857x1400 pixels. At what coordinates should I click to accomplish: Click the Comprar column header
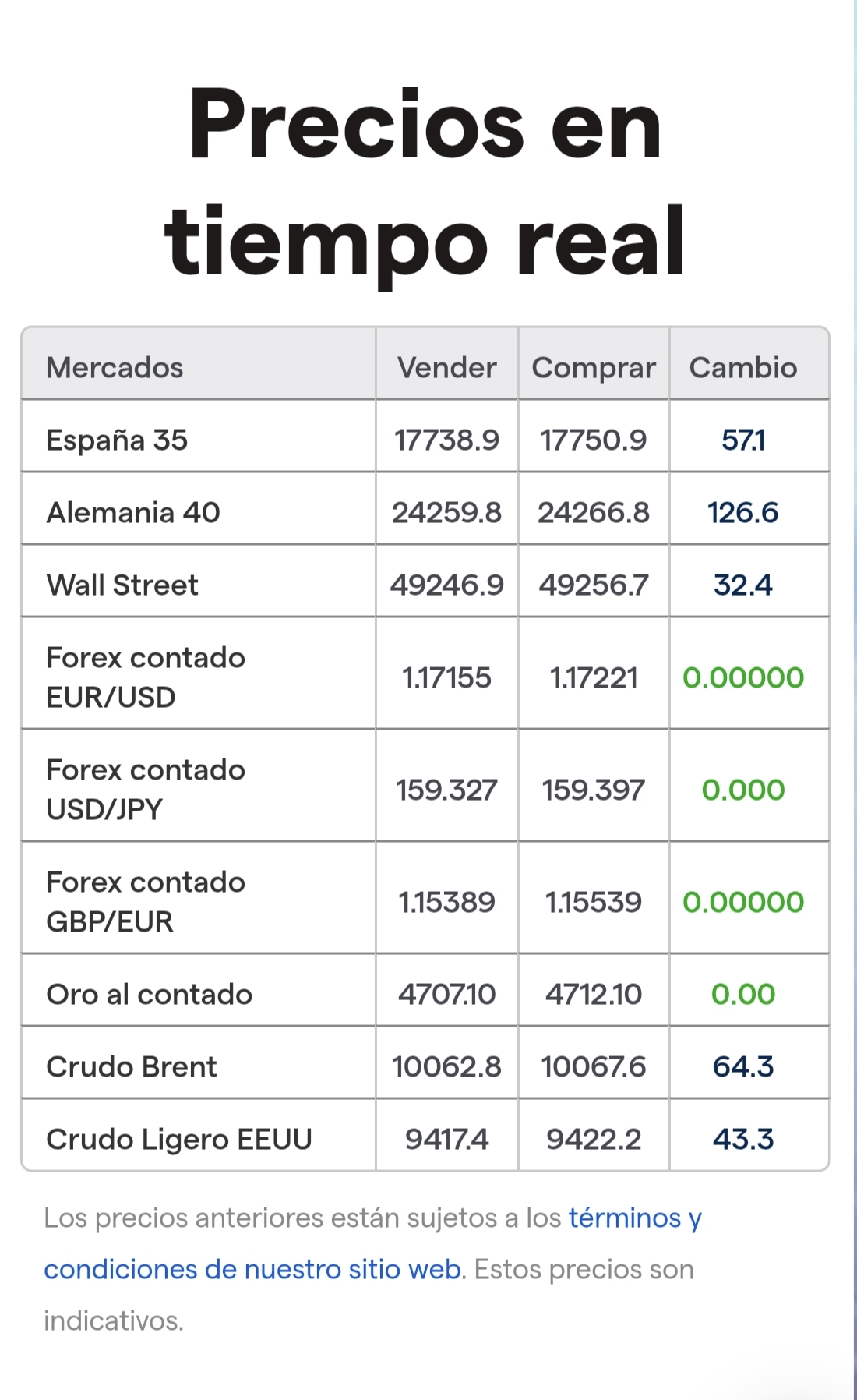594,368
